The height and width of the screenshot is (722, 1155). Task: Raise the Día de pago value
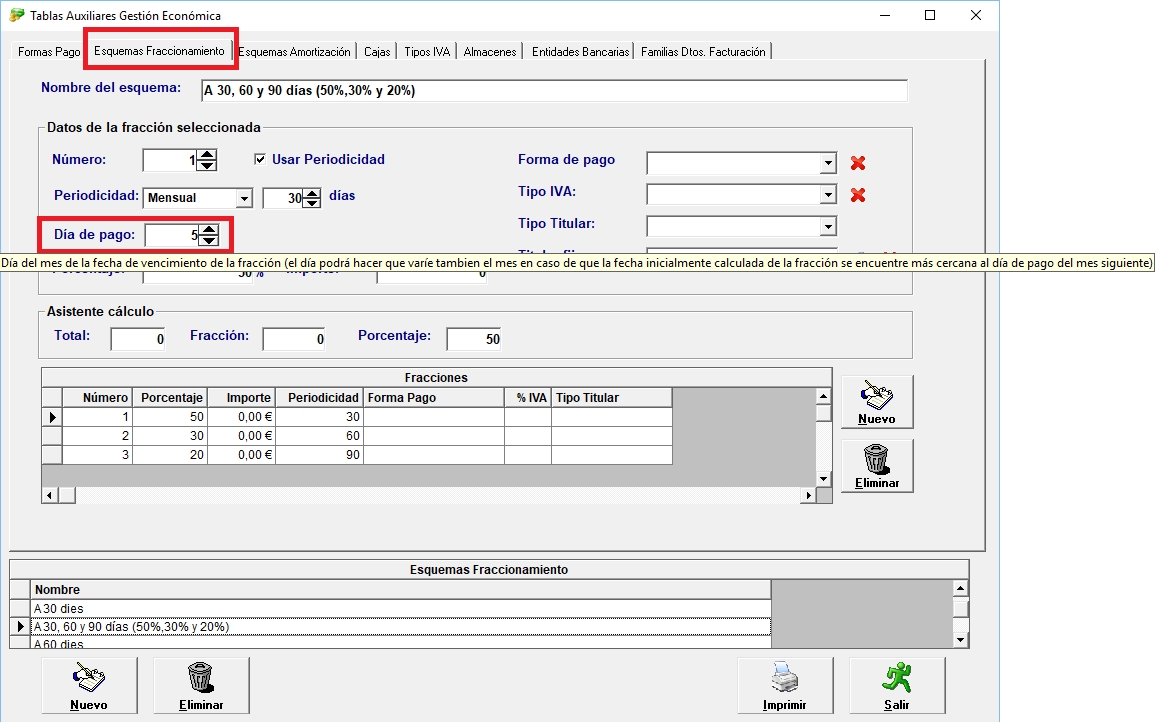pyautogui.click(x=209, y=231)
